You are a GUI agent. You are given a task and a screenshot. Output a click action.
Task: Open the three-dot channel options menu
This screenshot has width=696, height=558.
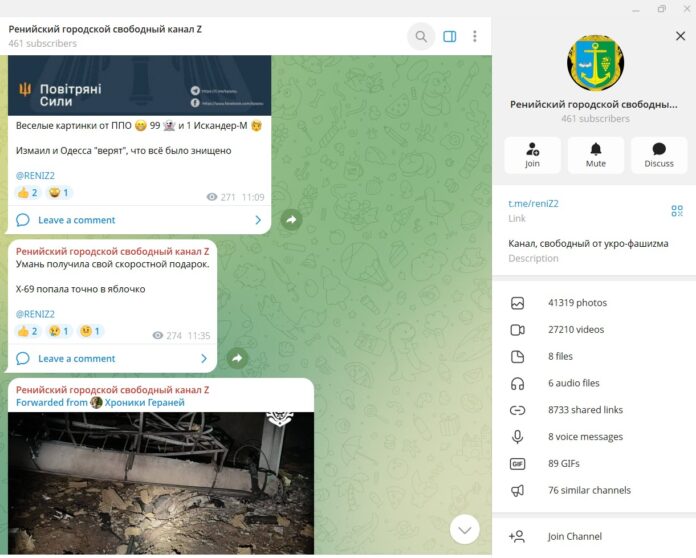click(474, 37)
